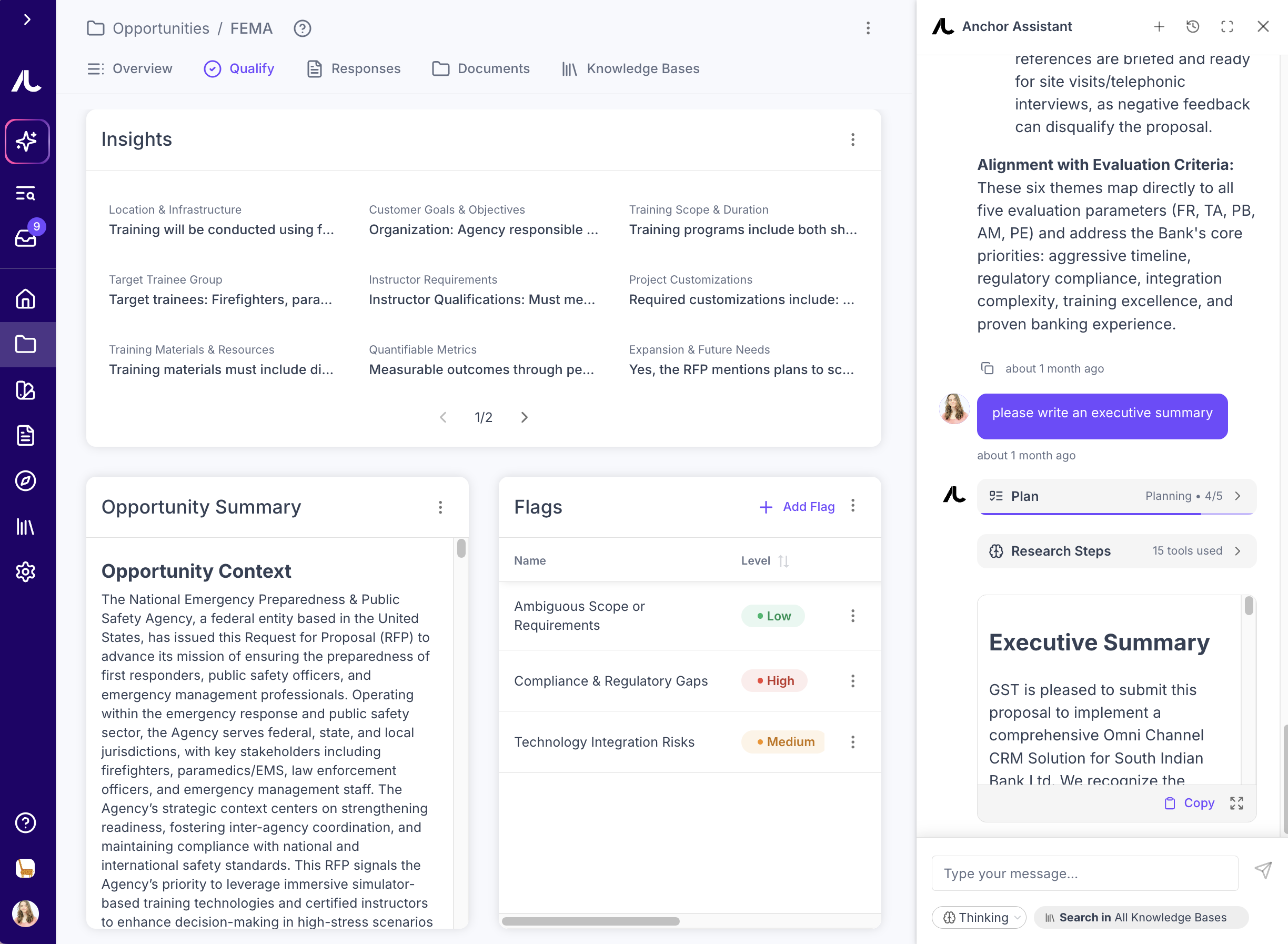The height and width of the screenshot is (944, 1288).
Task: Expand Anchor Assistant to fullscreen
Action: click(1227, 27)
